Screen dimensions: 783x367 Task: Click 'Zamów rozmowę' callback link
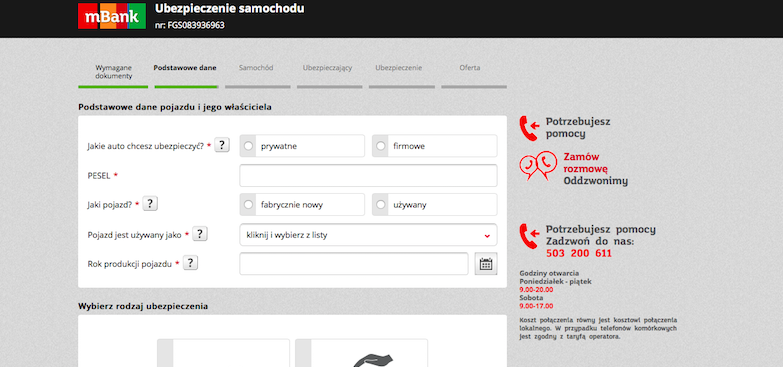[585, 163]
